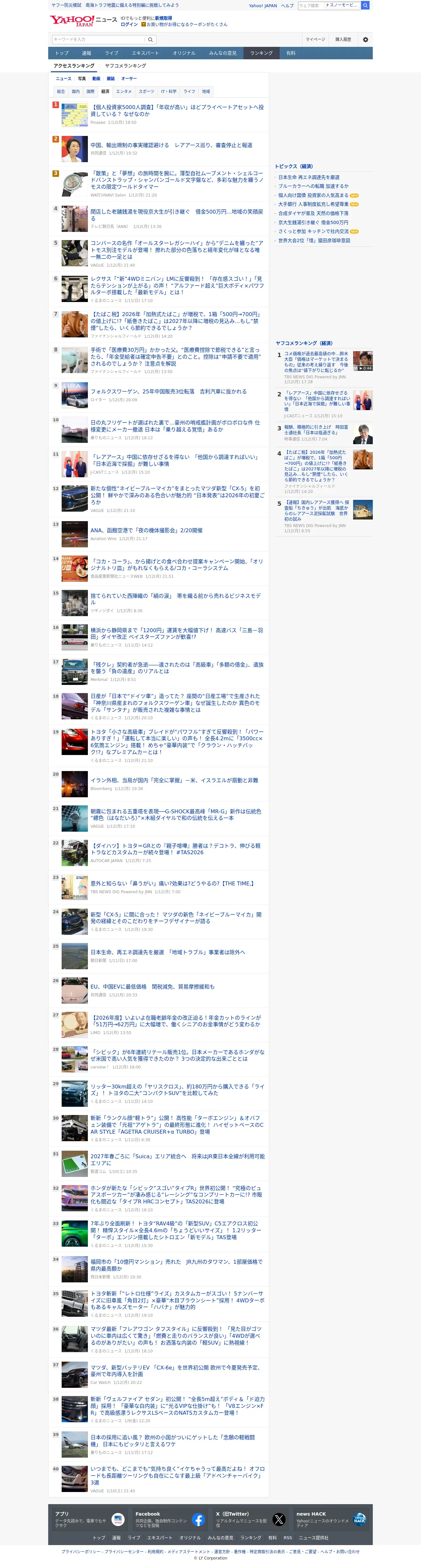Open ヤフコメ rank 3 article 報酬、積極的に引き上げ
421x1568 pixels.
(316, 430)
